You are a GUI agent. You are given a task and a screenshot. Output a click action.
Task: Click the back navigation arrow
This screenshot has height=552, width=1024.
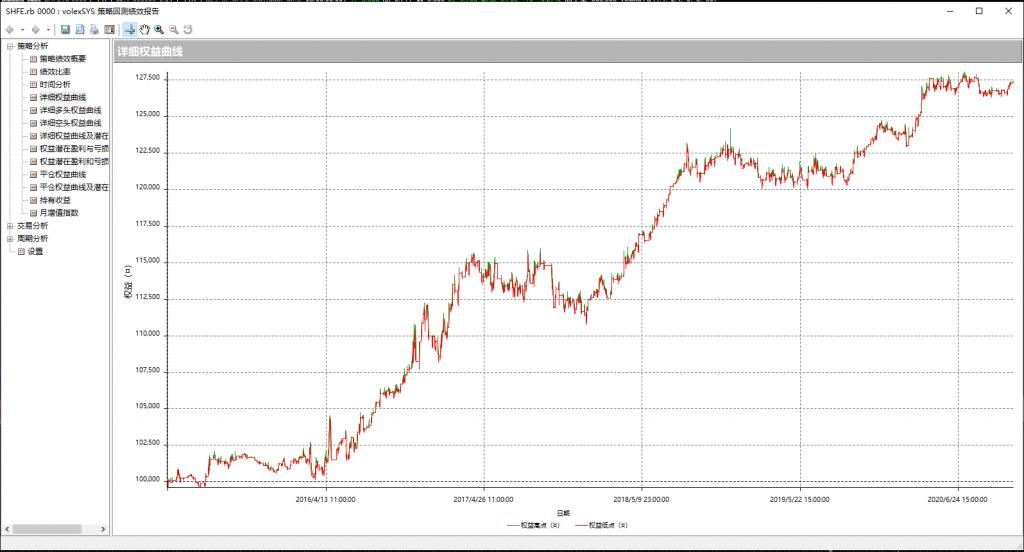coord(10,29)
